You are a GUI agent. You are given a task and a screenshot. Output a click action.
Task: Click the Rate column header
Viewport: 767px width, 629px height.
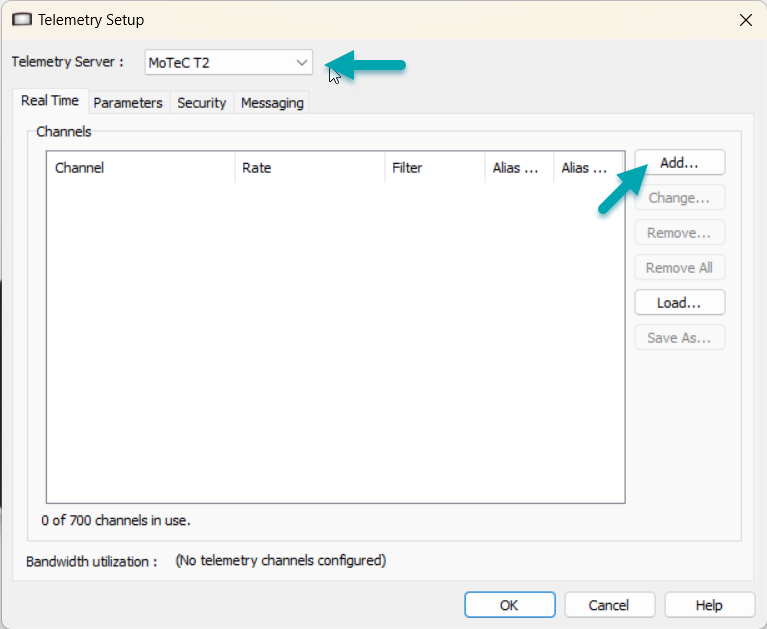coord(310,168)
